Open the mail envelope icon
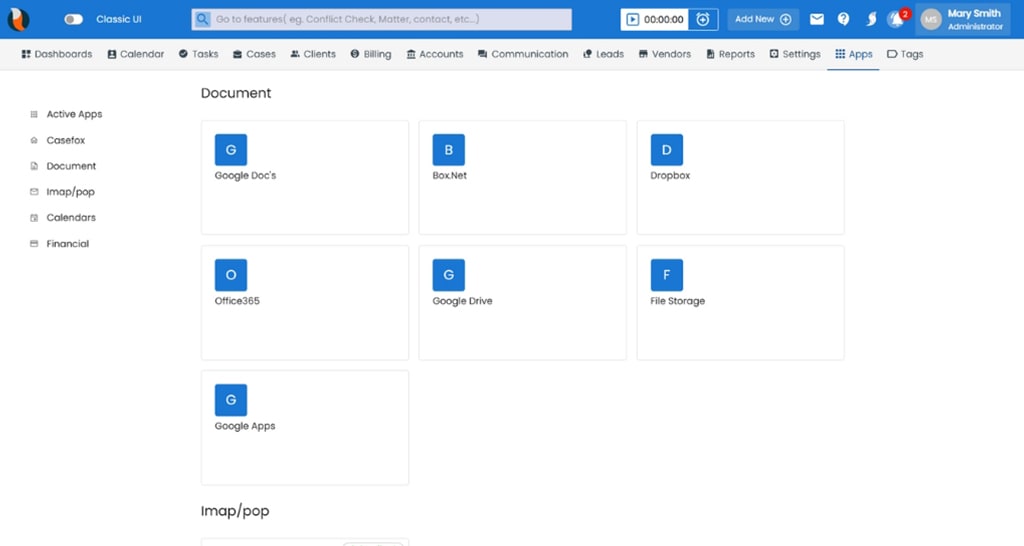Viewport: 1024px width, 546px height. click(x=817, y=19)
